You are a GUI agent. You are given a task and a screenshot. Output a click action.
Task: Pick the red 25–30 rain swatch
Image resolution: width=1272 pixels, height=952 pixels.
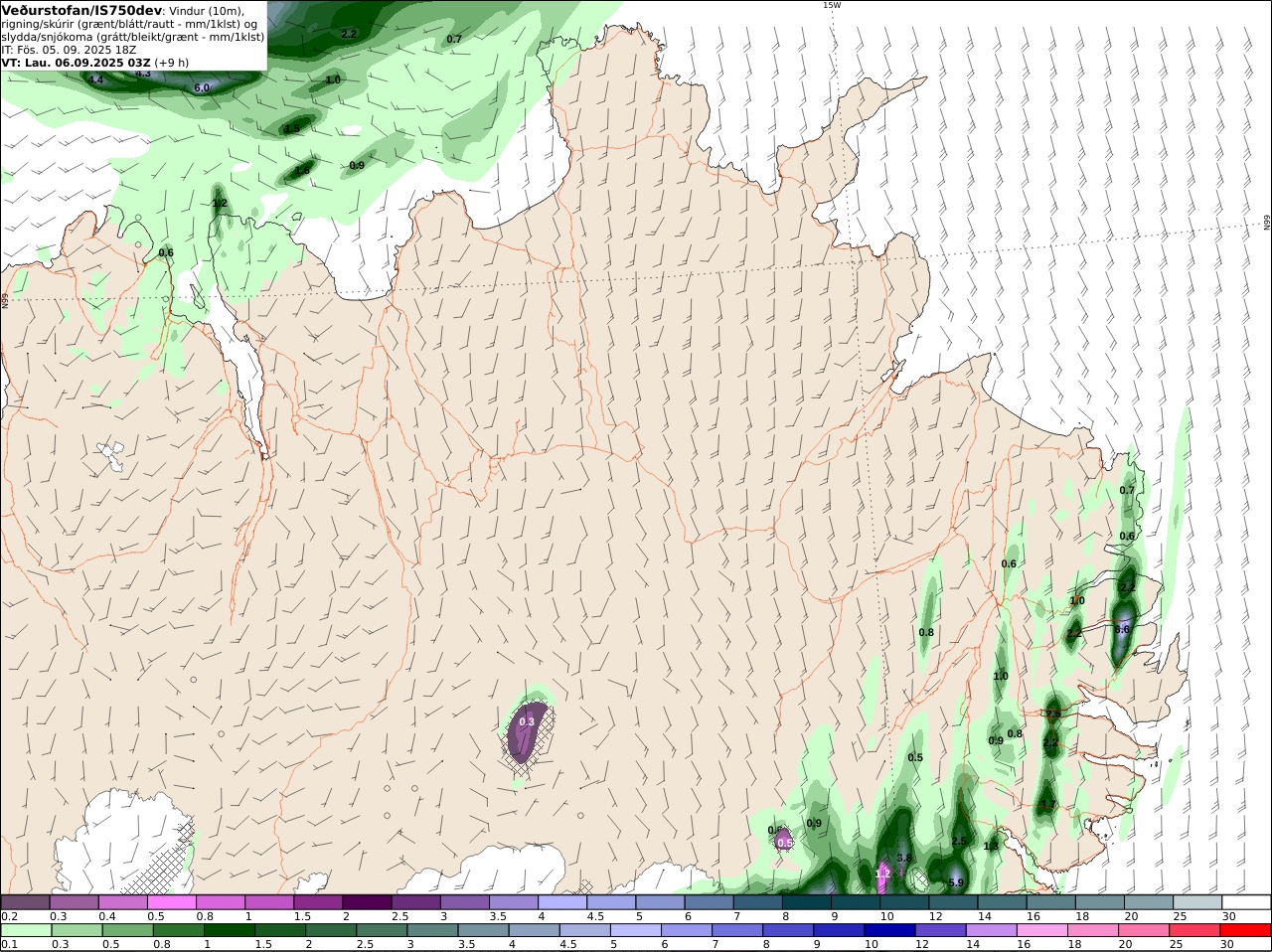click(1195, 930)
